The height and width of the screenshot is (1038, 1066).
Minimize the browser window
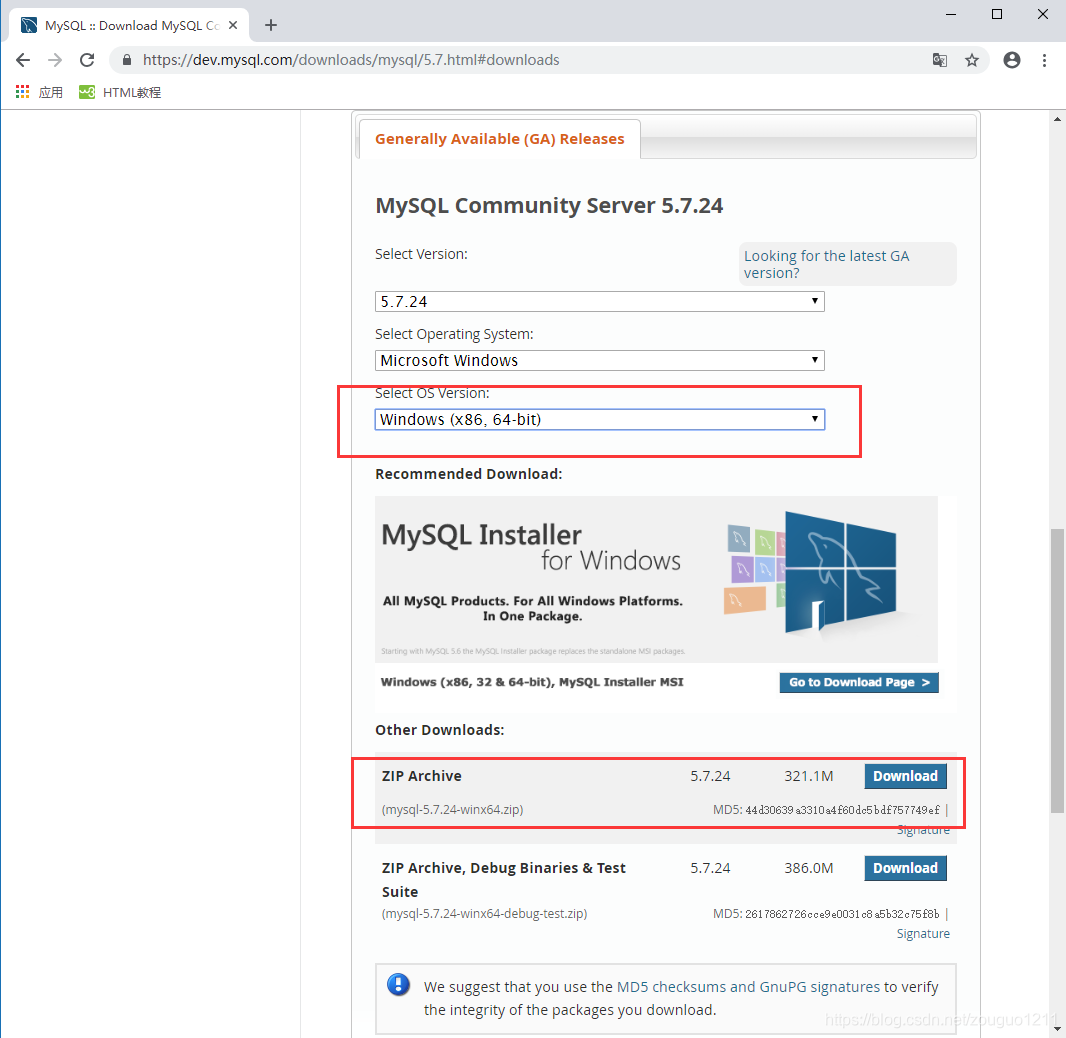[x=951, y=14]
